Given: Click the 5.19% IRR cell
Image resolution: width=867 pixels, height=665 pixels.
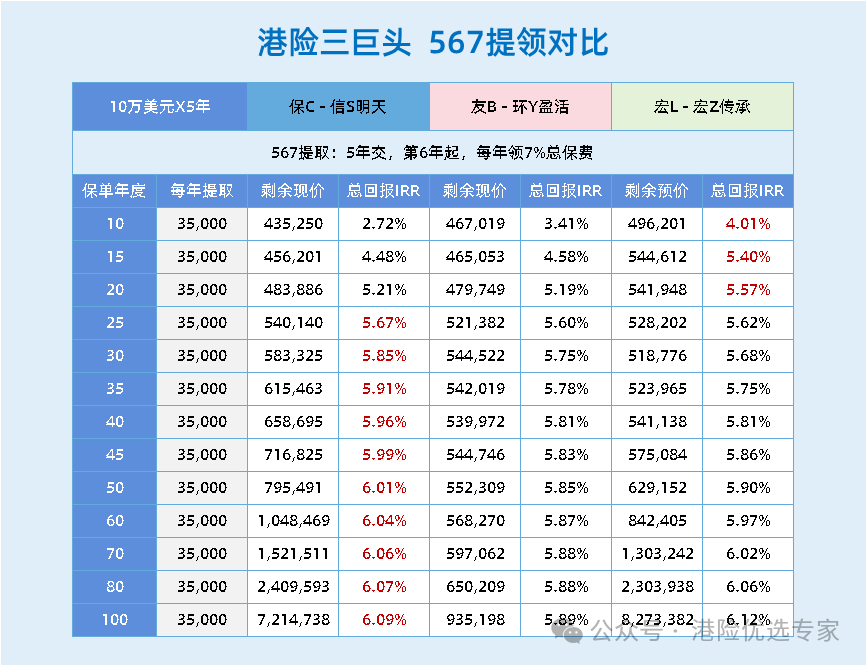Looking at the screenshot, I should coord(566,290).
